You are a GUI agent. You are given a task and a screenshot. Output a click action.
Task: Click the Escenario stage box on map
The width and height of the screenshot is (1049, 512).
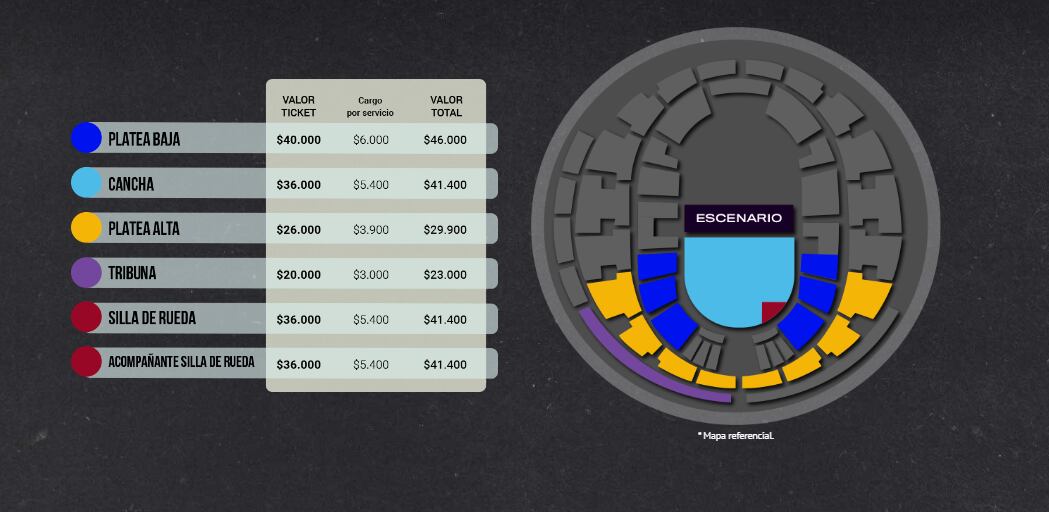click(x=739, y=219)
